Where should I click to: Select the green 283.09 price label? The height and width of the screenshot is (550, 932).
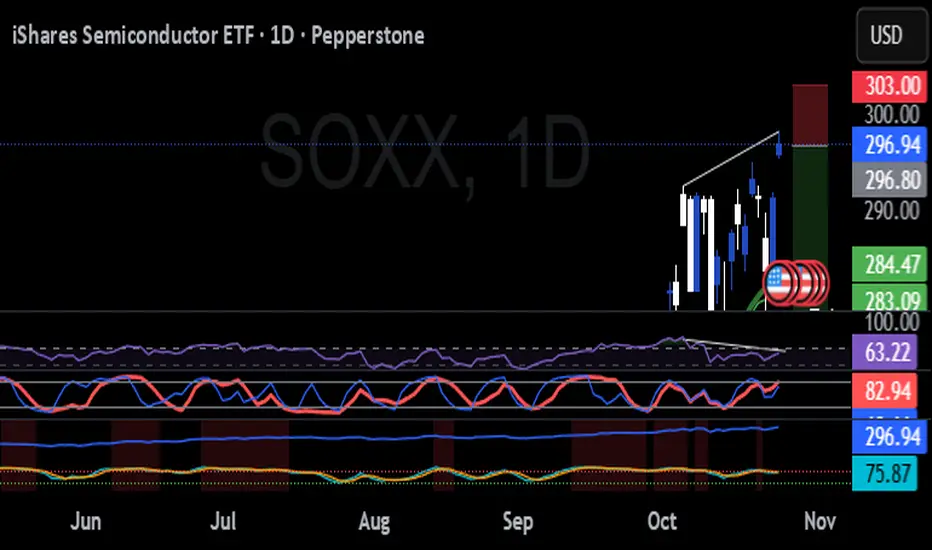click(889, 297)
